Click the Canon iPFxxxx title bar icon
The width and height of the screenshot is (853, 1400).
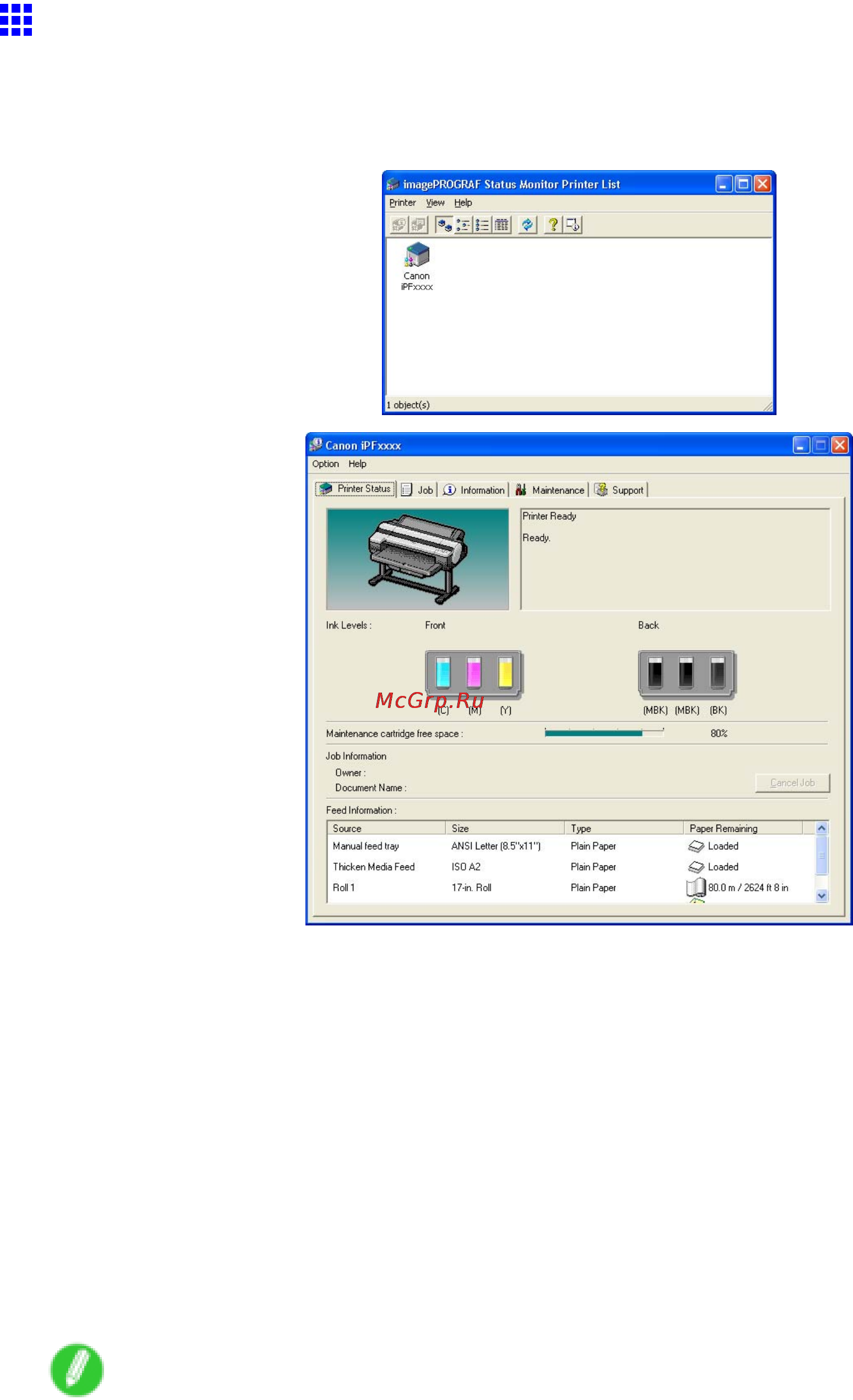coord(316,445)
